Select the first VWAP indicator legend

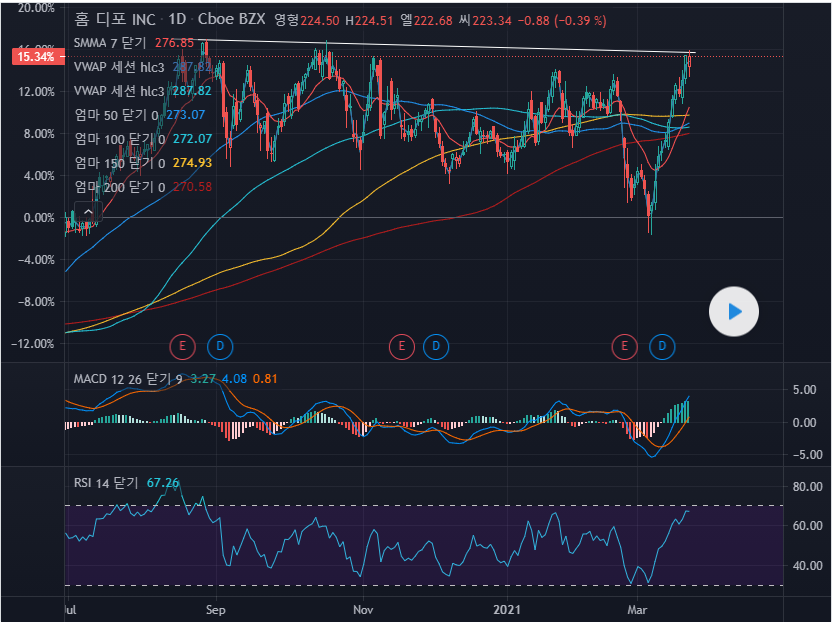point(118,67)
